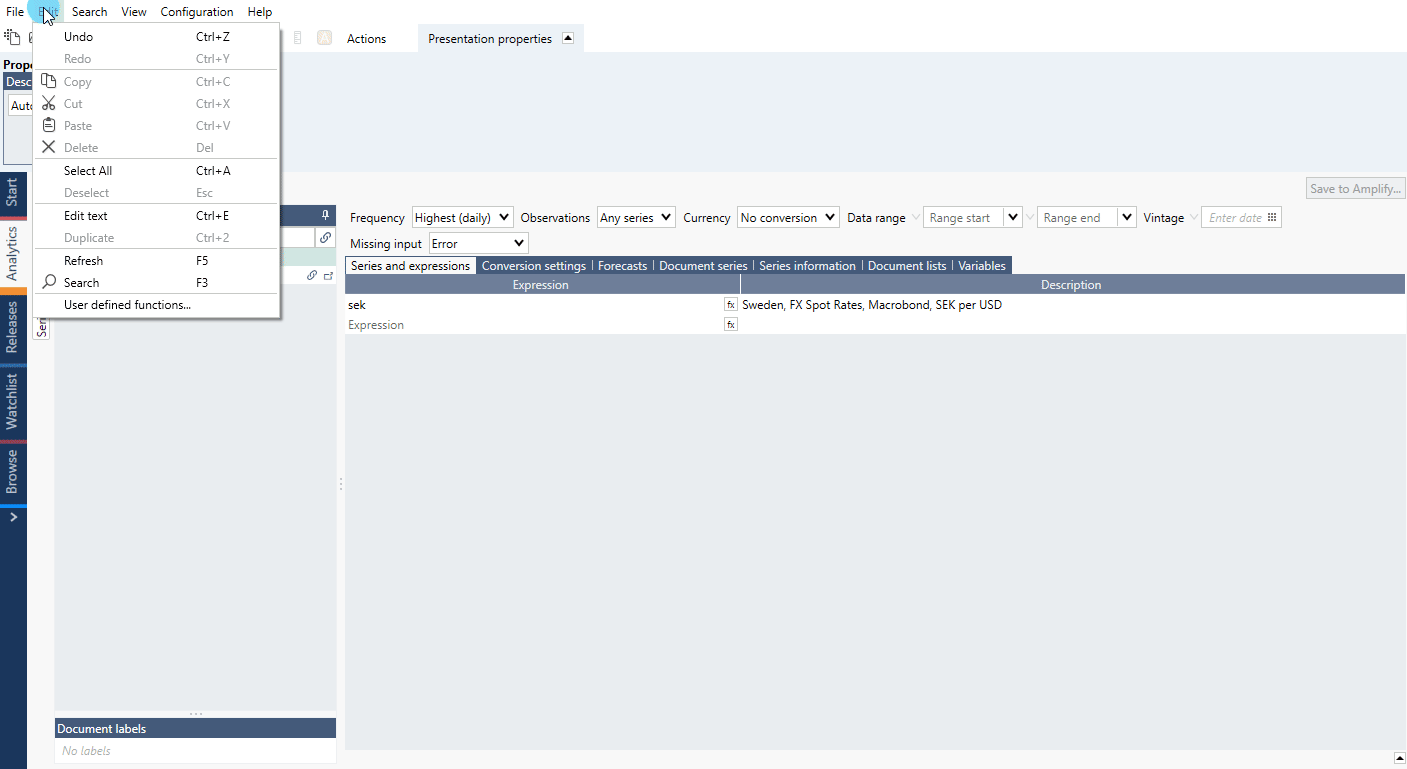Open the Watchlist side tab
This screenshot has width=1407, height=769.
pyautogui.click(x=13, y=402)
